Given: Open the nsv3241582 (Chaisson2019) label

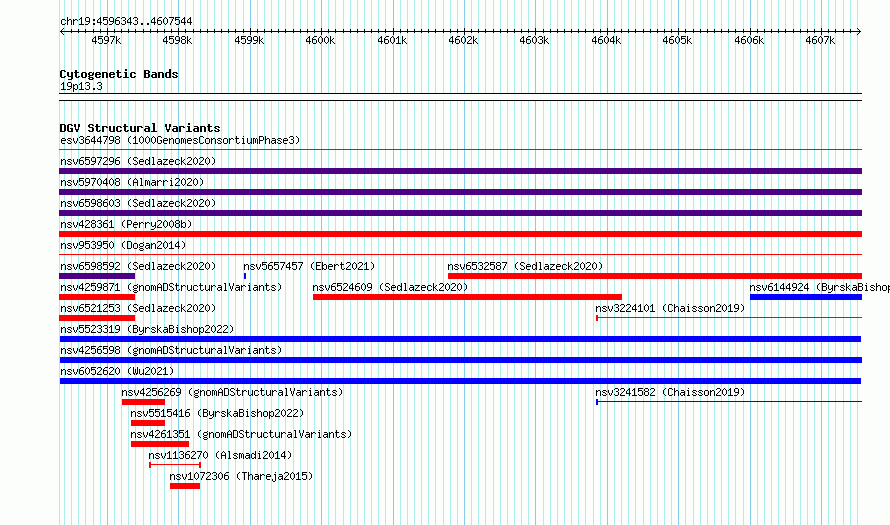Looking at the screenshot, I should pos(670,392).
